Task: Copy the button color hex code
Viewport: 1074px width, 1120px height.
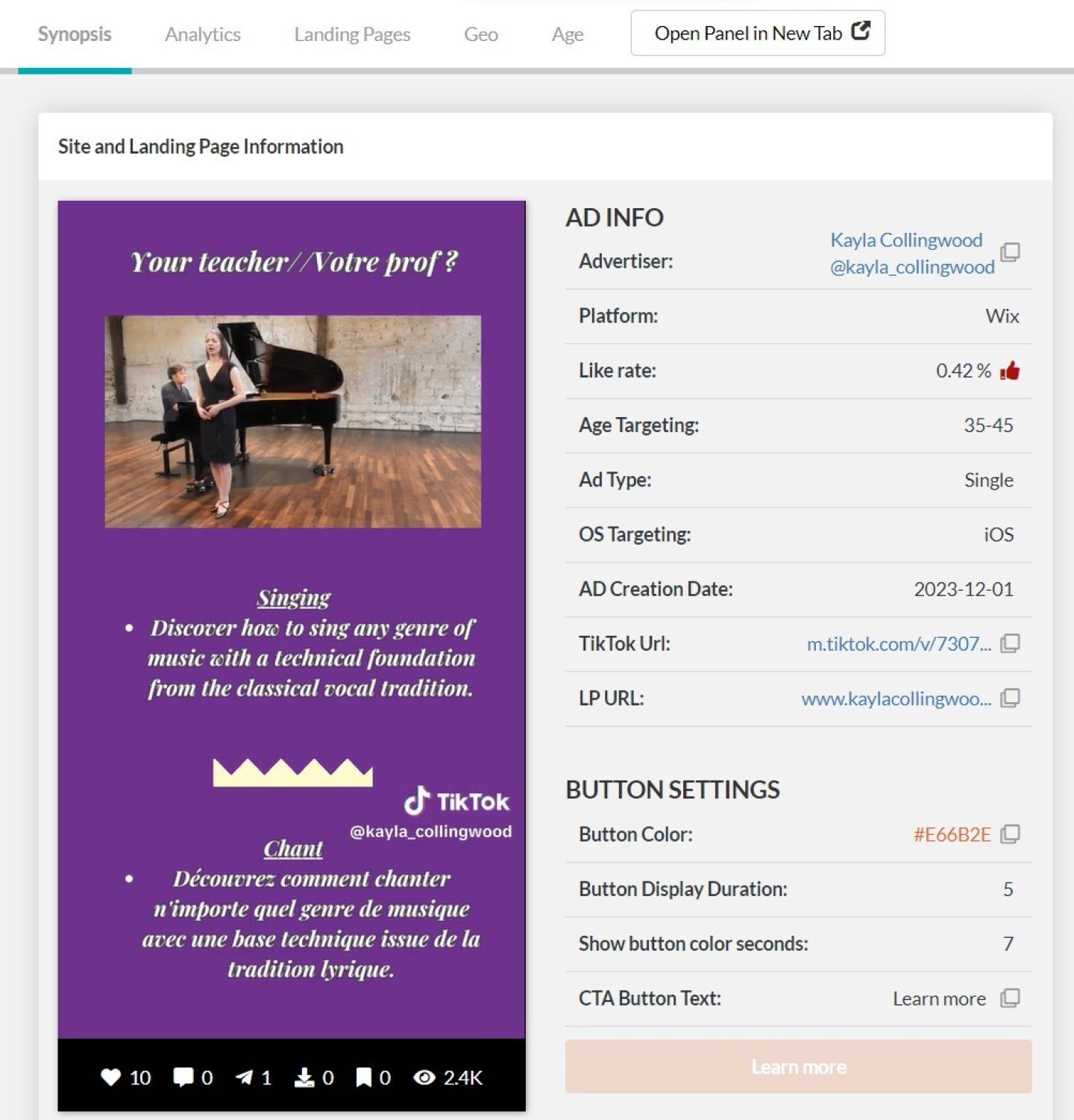Action: tap(1010, 834)
